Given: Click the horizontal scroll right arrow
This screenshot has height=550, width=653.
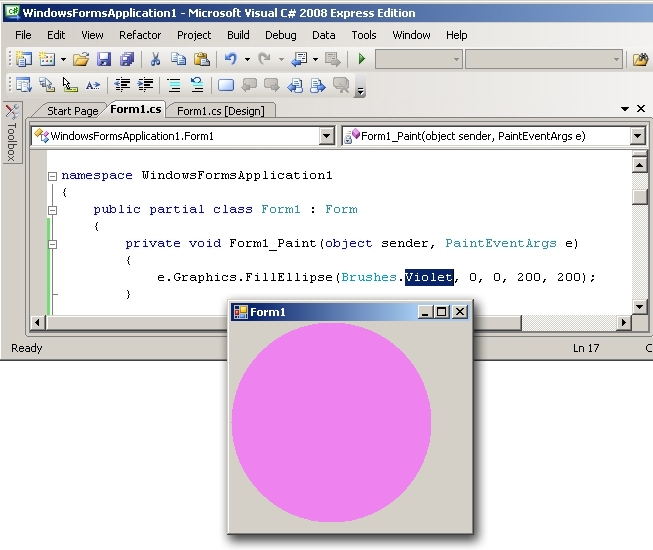Looking at the screenshot, I should click(623, 322).
